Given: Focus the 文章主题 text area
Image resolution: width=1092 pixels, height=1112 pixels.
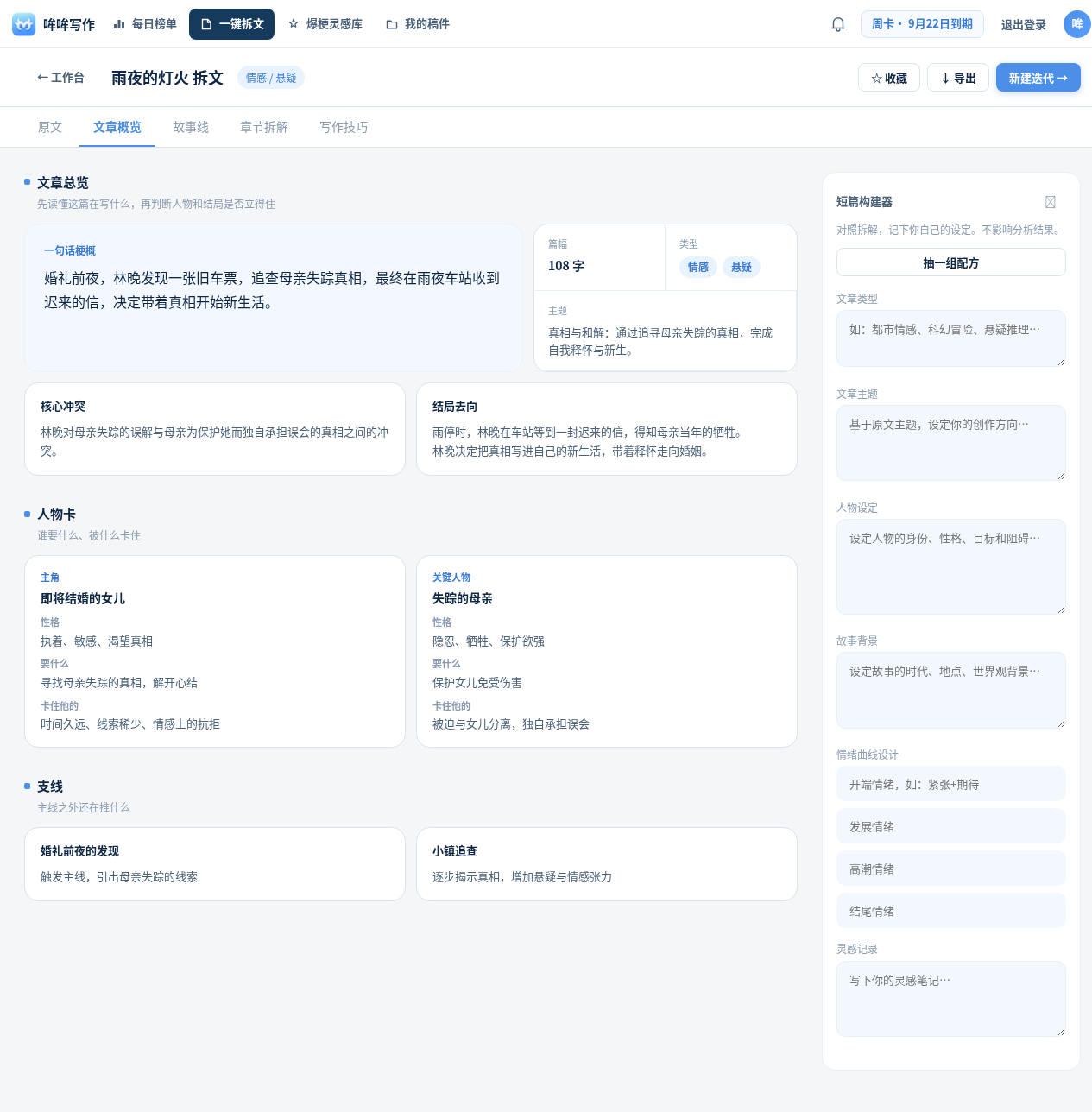Looking at the screenshot, I should pyautogui.click(x=951, y=443).
